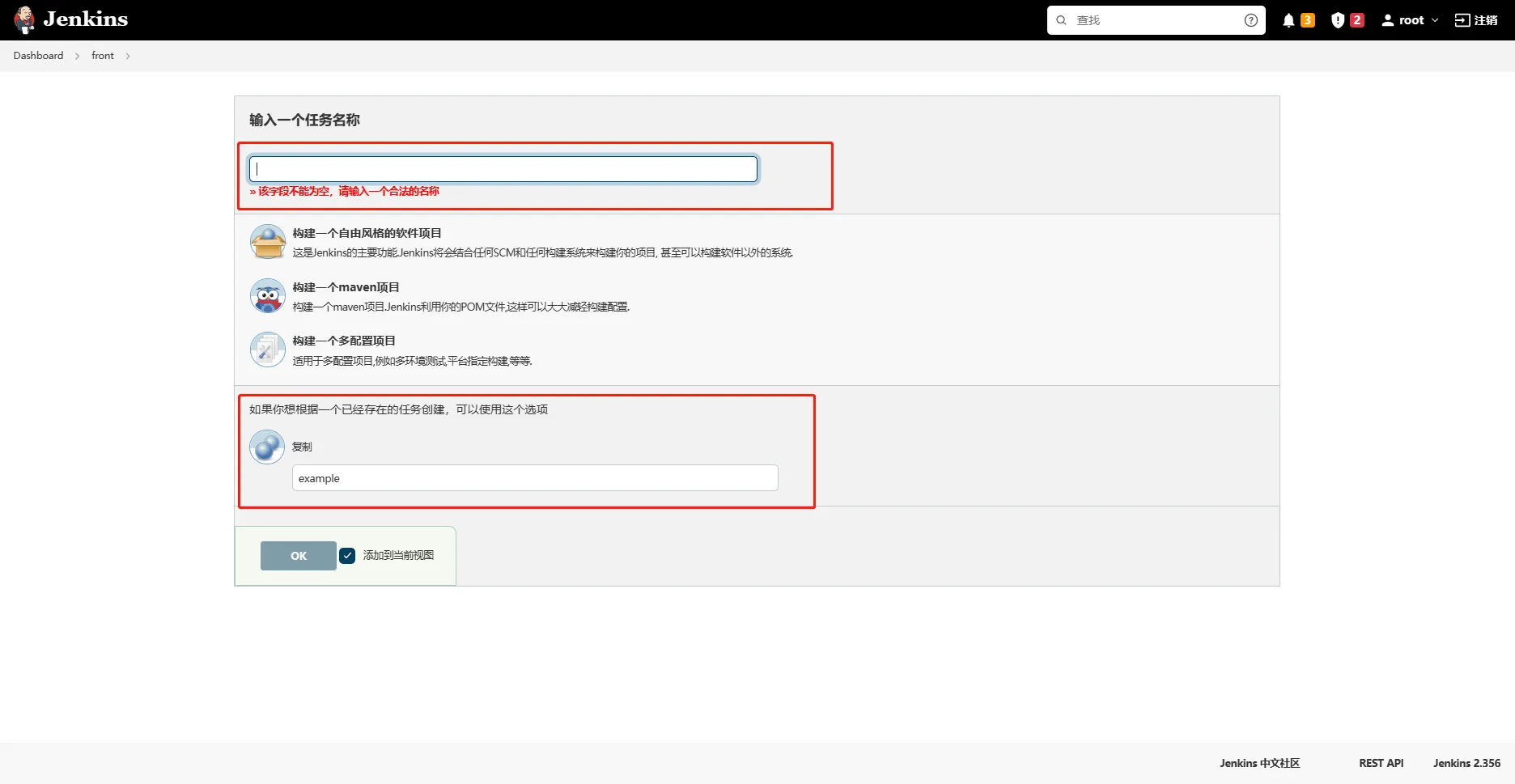Click the Jenkins butler logo icon
Viewport: 1515px width, 784px height.
[25, 19]
